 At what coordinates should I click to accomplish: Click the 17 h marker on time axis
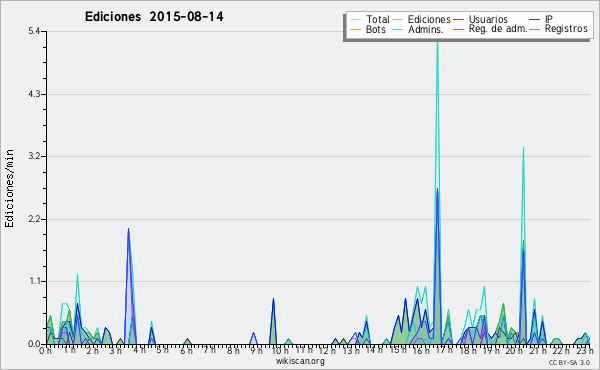[445, 350]
